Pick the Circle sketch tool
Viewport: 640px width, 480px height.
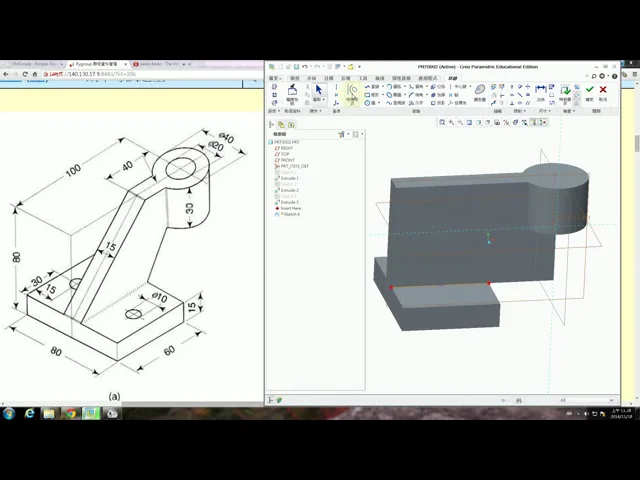click(x=369, y=103)
